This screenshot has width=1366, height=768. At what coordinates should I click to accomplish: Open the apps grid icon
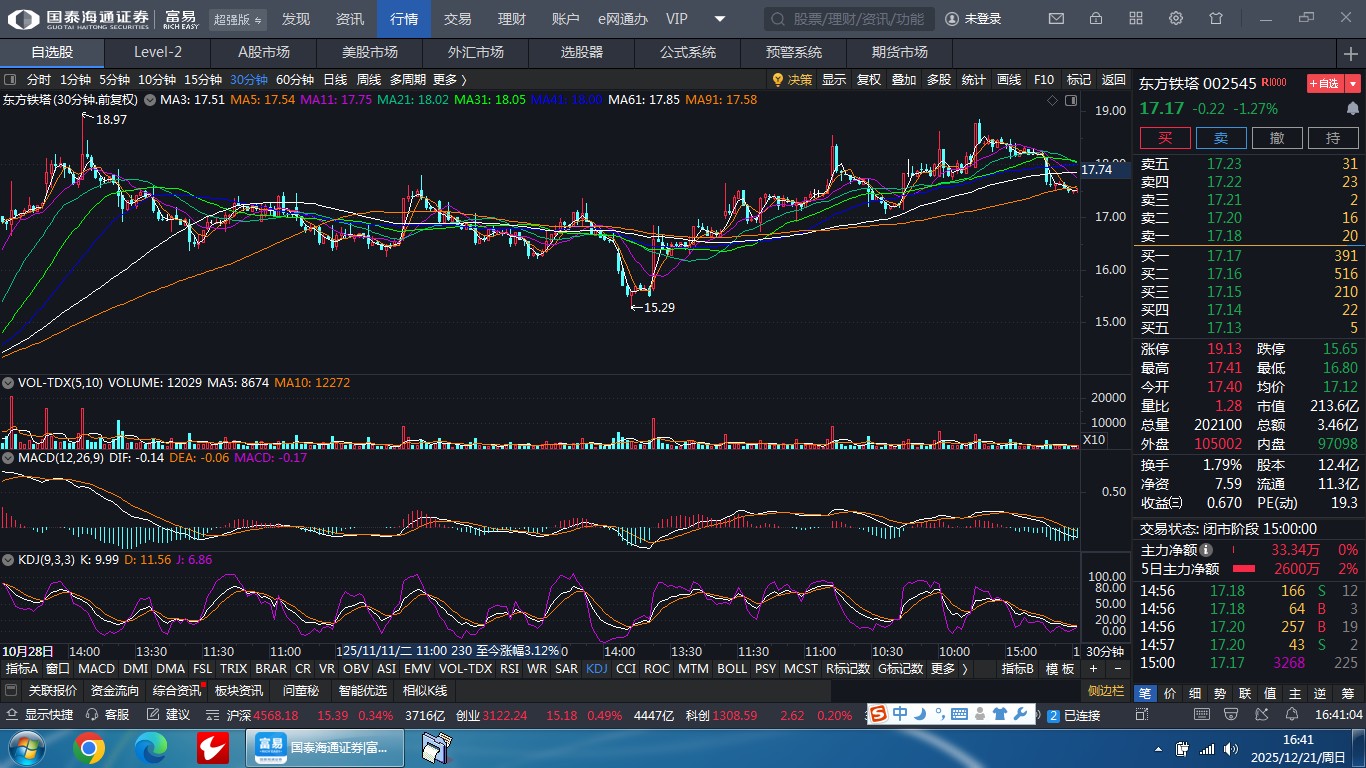pos(1136,19)
